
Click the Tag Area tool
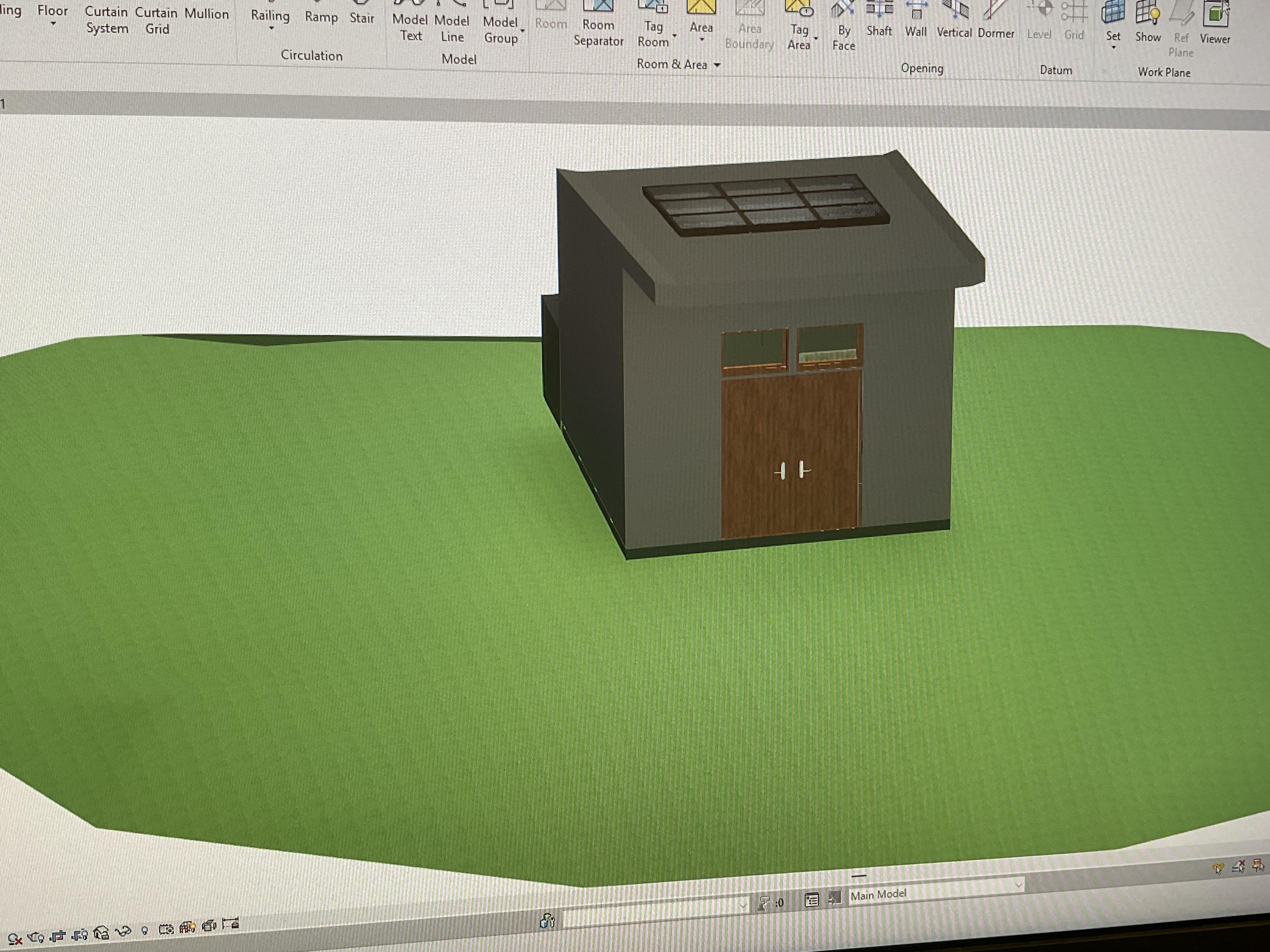coord(798,26)
